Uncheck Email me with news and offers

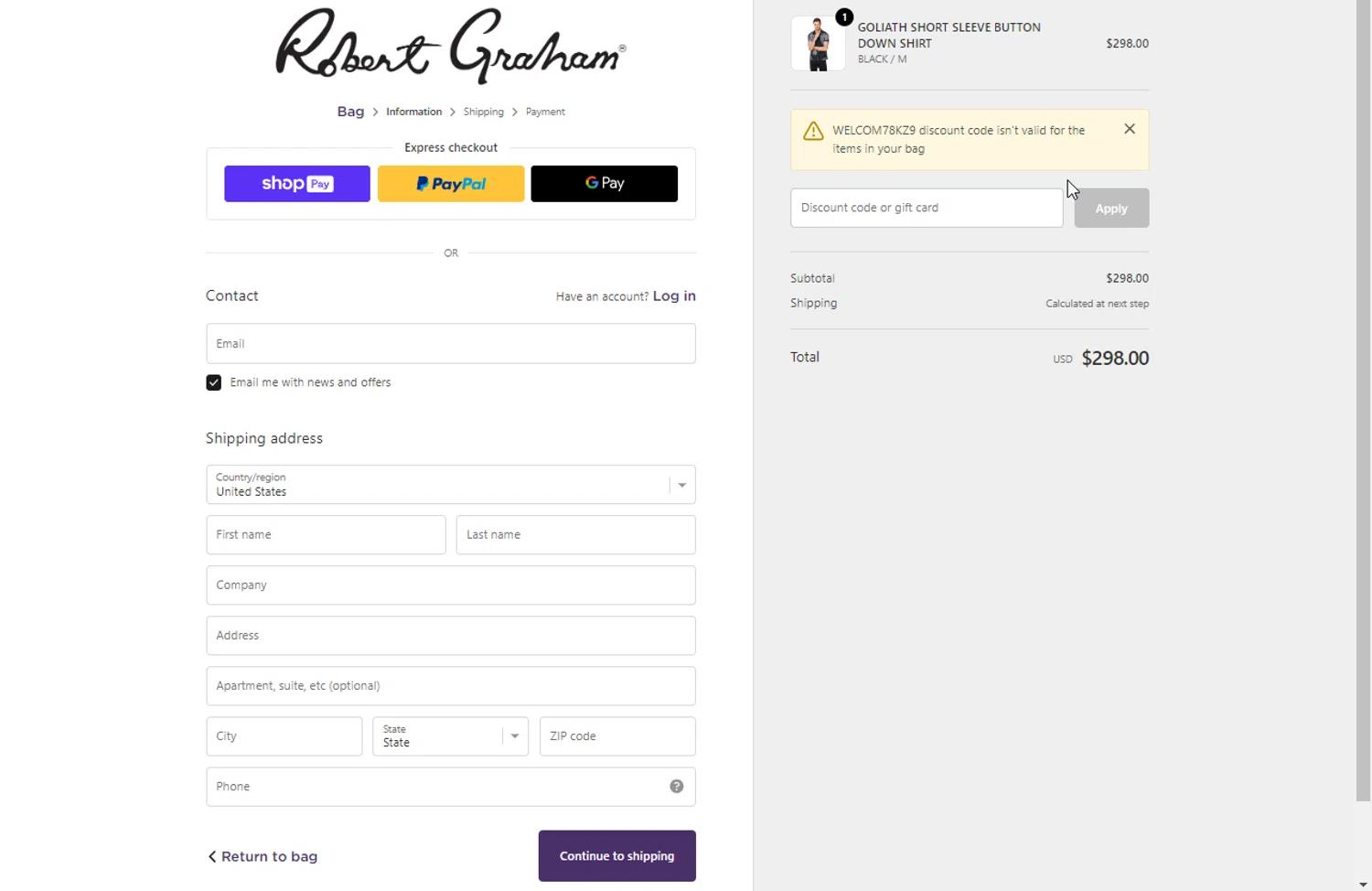213,382
